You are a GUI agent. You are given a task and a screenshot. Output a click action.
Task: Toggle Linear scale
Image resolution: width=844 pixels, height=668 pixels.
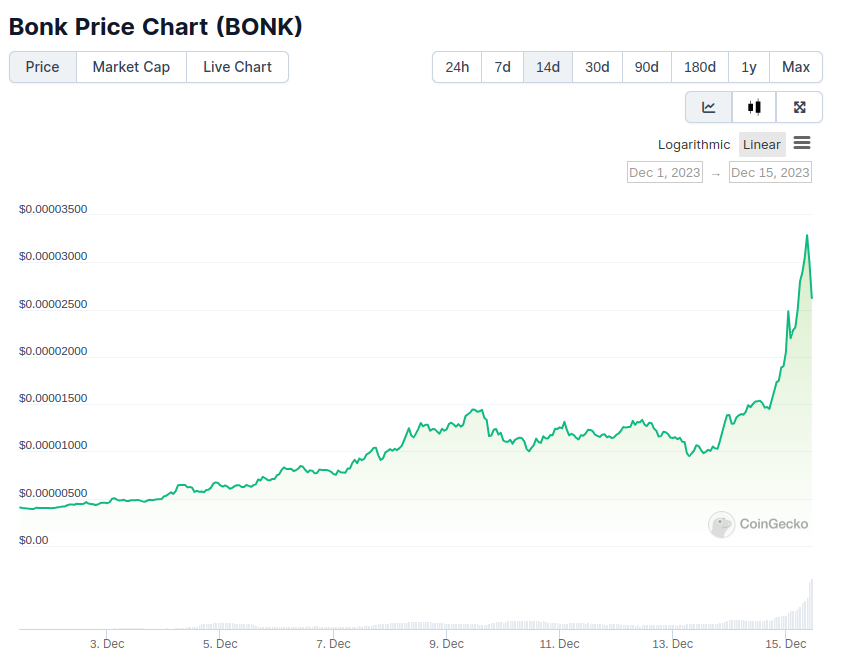[762, 145]
